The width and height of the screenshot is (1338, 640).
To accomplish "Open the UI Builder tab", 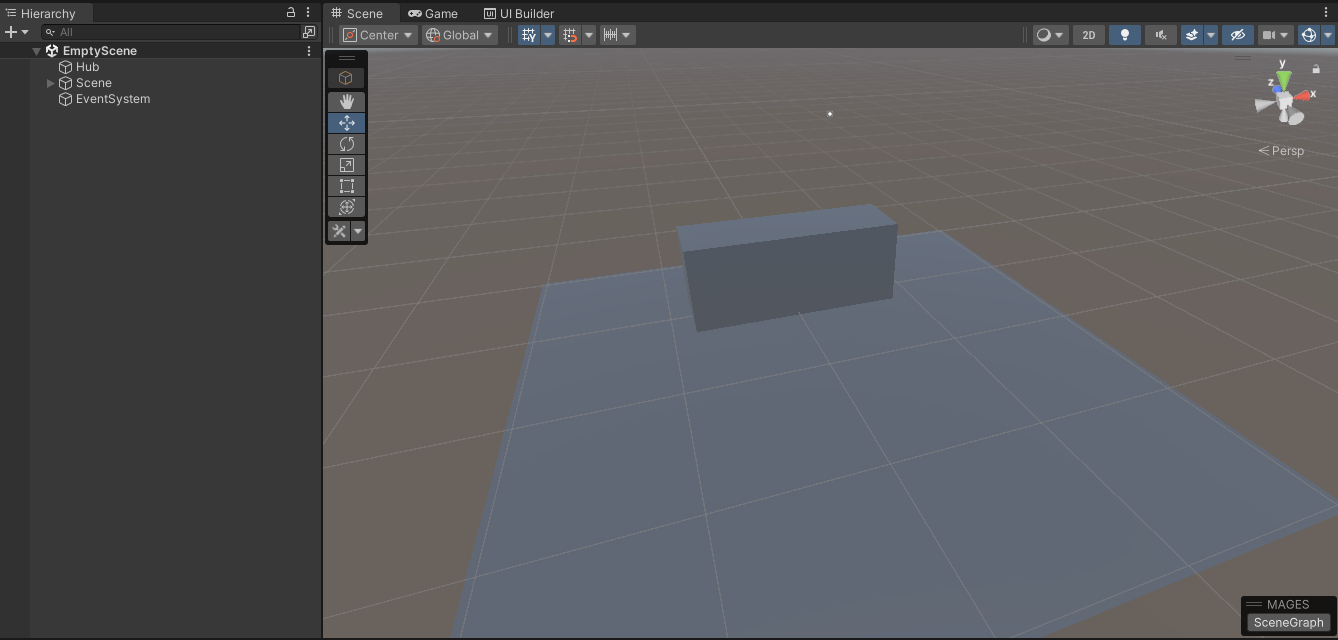I will 518,13.
